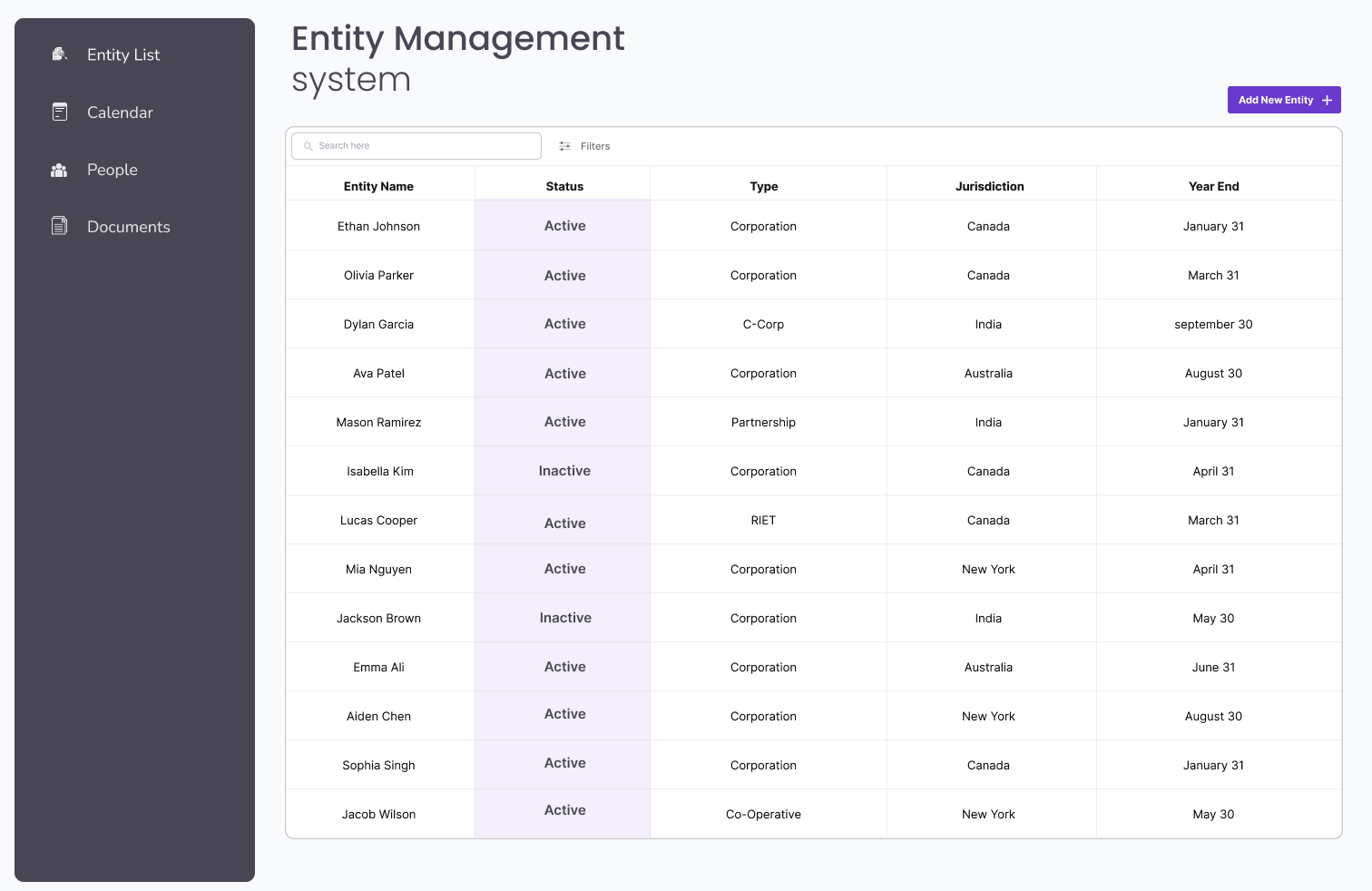Toggle Ethan Johnson's Active status badge
Viewport: 1372px width, 891px height.
pos(563,225)
